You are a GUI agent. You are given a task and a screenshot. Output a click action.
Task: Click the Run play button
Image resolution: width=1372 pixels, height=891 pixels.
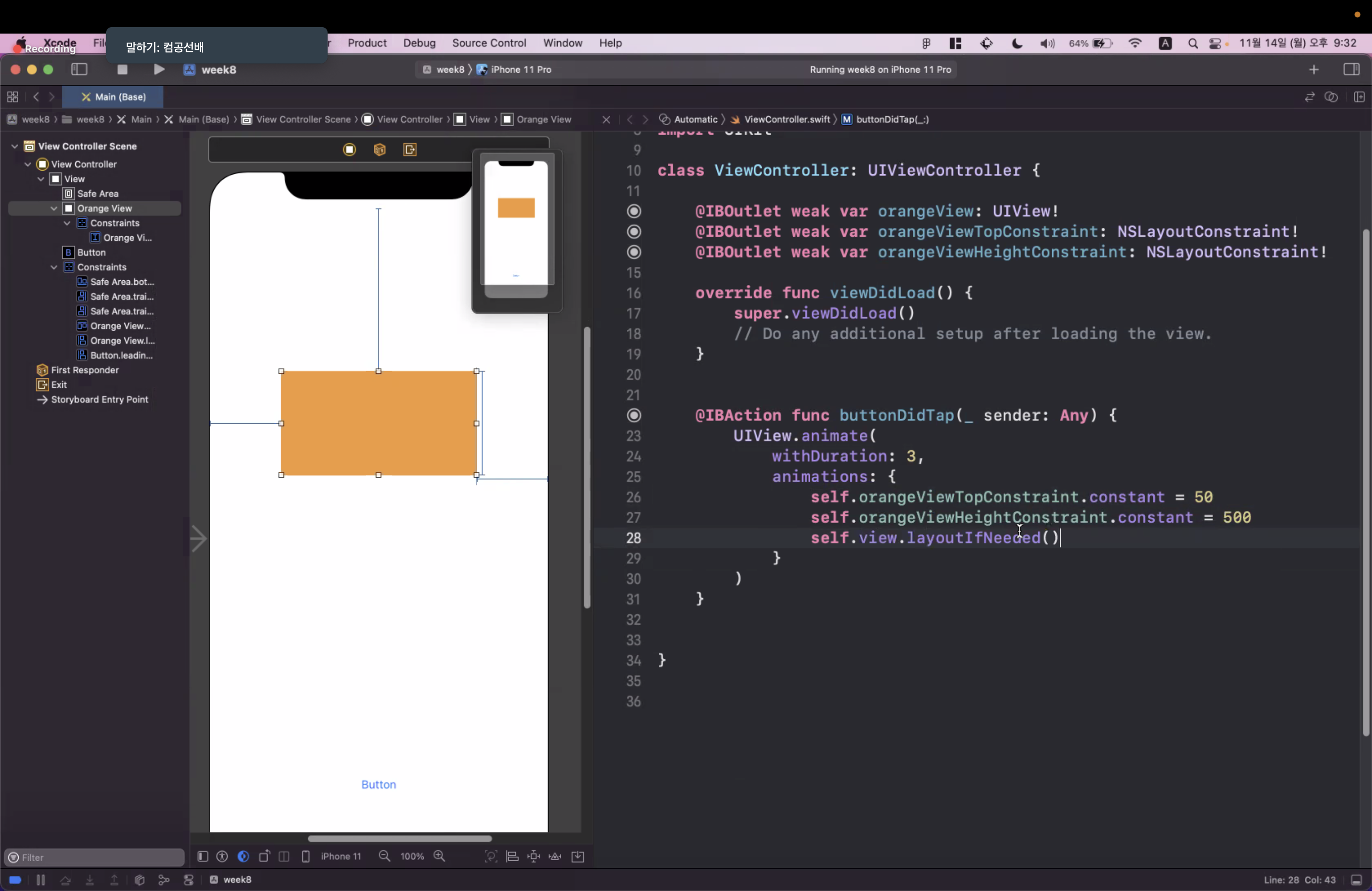[159, 70]
